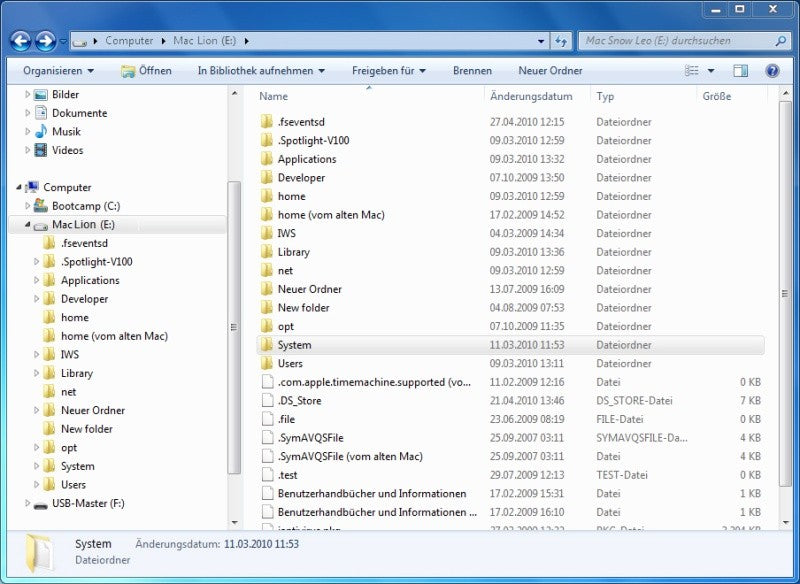Click the Bilder library icon
This screenshot has height=584, width=800.
pyautogui.click(x=40, y=95)
